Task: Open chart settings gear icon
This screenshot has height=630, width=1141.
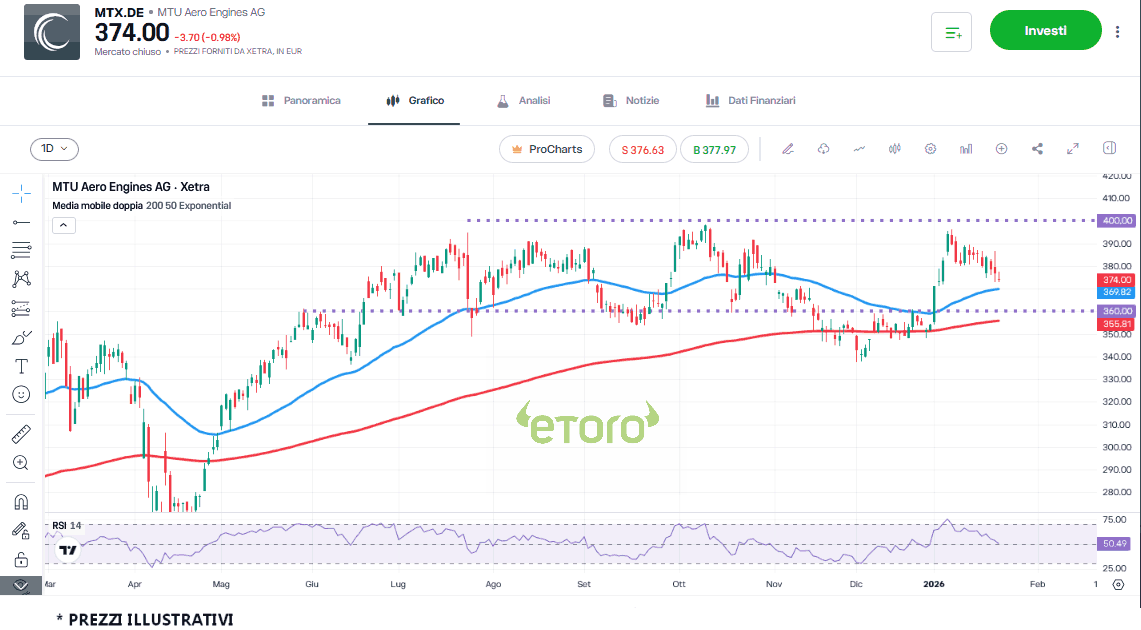Action: tap(930, 149)
